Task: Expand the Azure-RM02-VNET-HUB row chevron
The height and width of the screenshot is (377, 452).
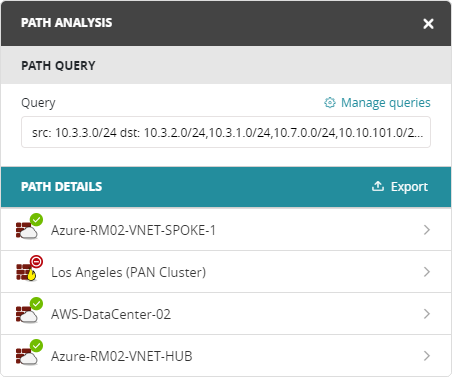Action: click(427, 356)
